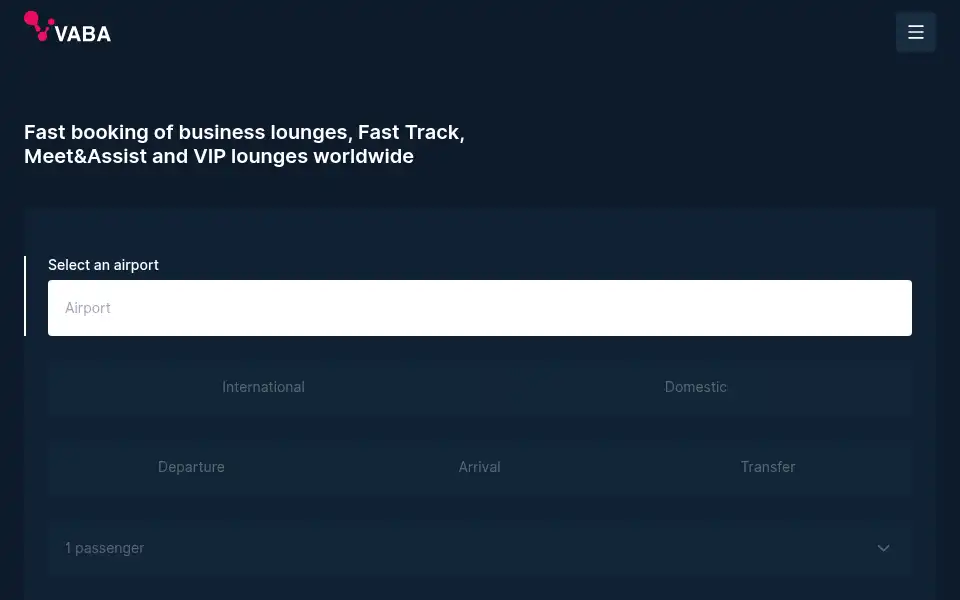Click the VABA logo
This screenshot has width=960, height=600.
pyautogui.click(x=67, y=27)
